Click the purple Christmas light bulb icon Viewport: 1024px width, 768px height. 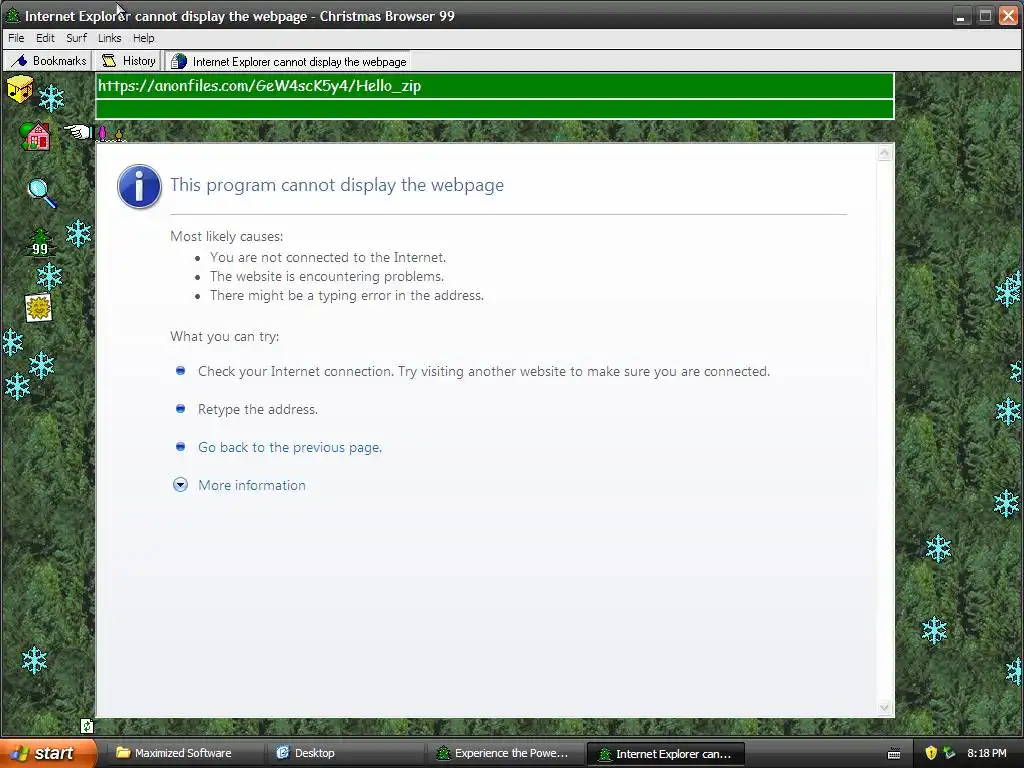[103, 133]
